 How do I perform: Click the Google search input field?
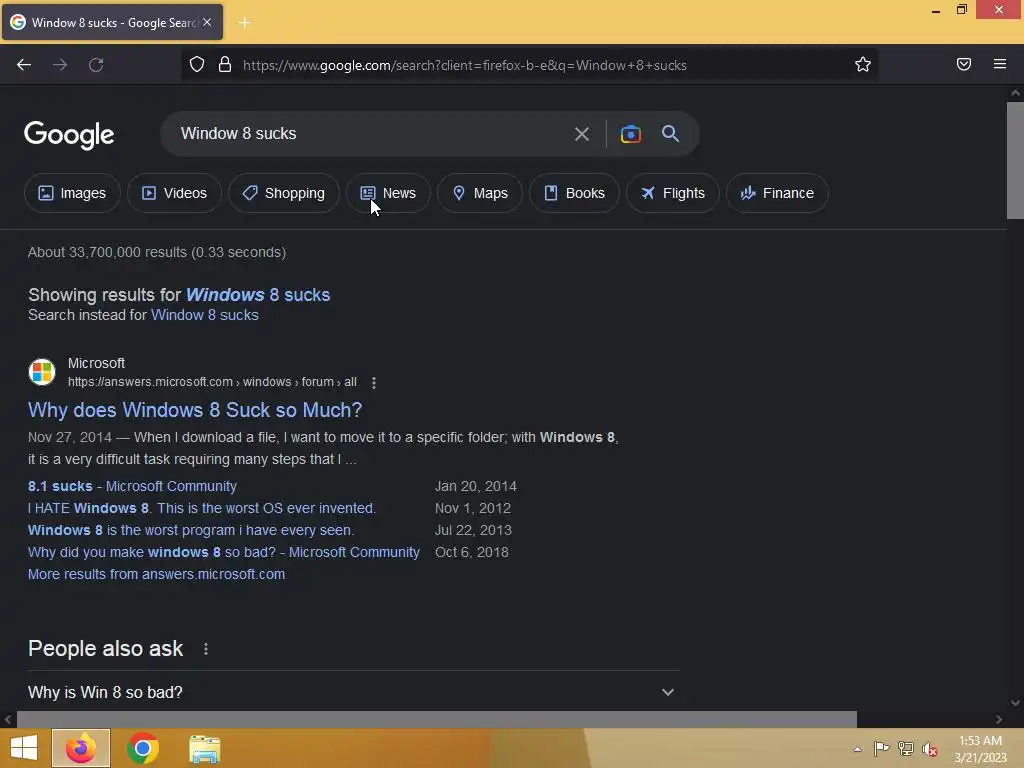click(x=369, y=134)
